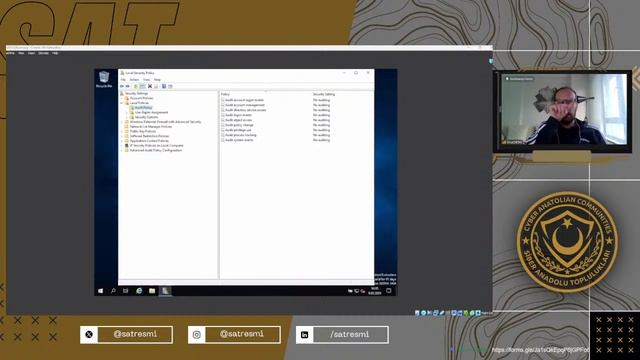Screen dimensions: 640x360
Task: Open the Devices menu in the VM window
Action: point(44,53)
